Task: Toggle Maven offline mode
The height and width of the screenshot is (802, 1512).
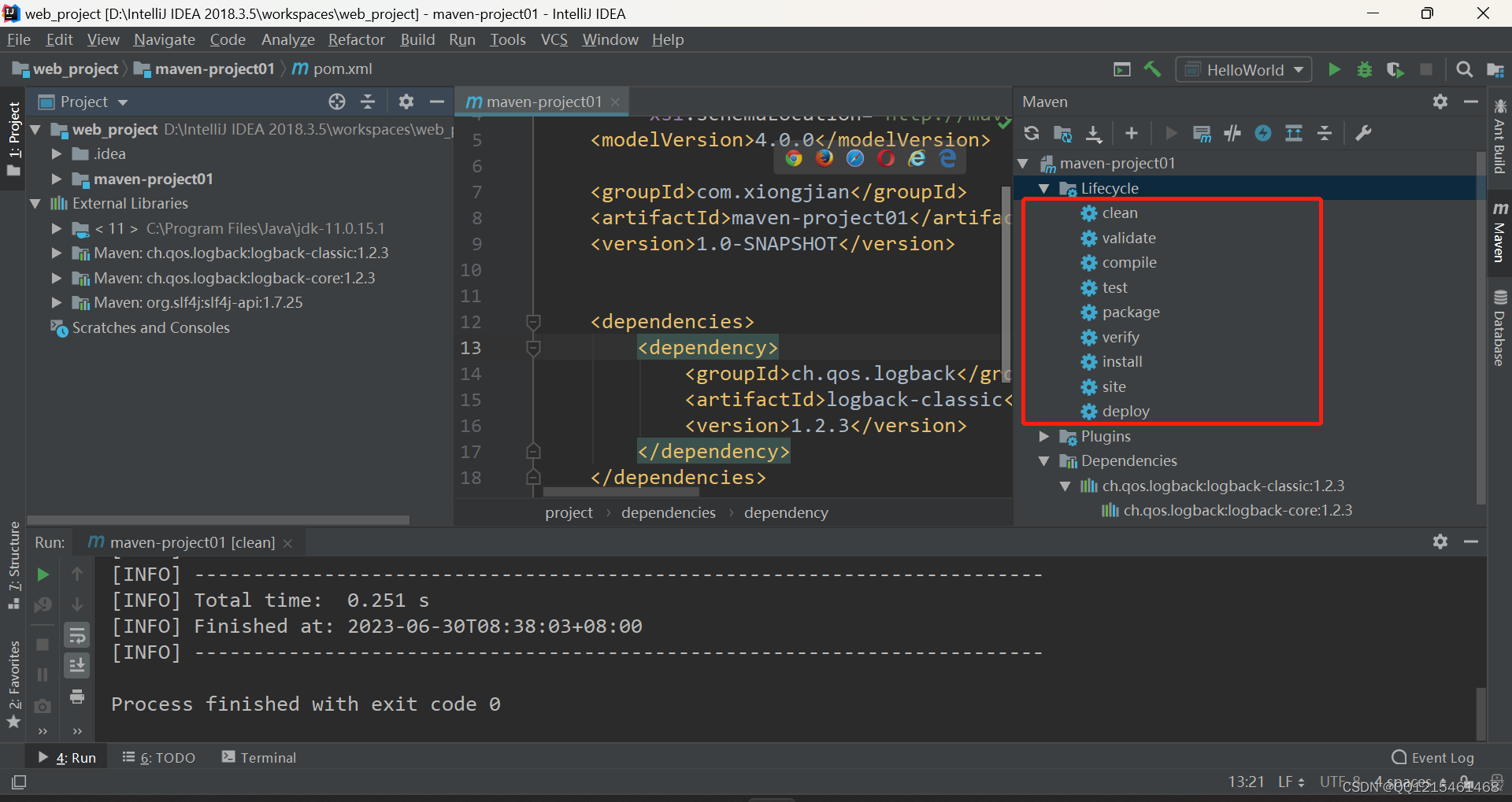Action: coord(1232,134)
